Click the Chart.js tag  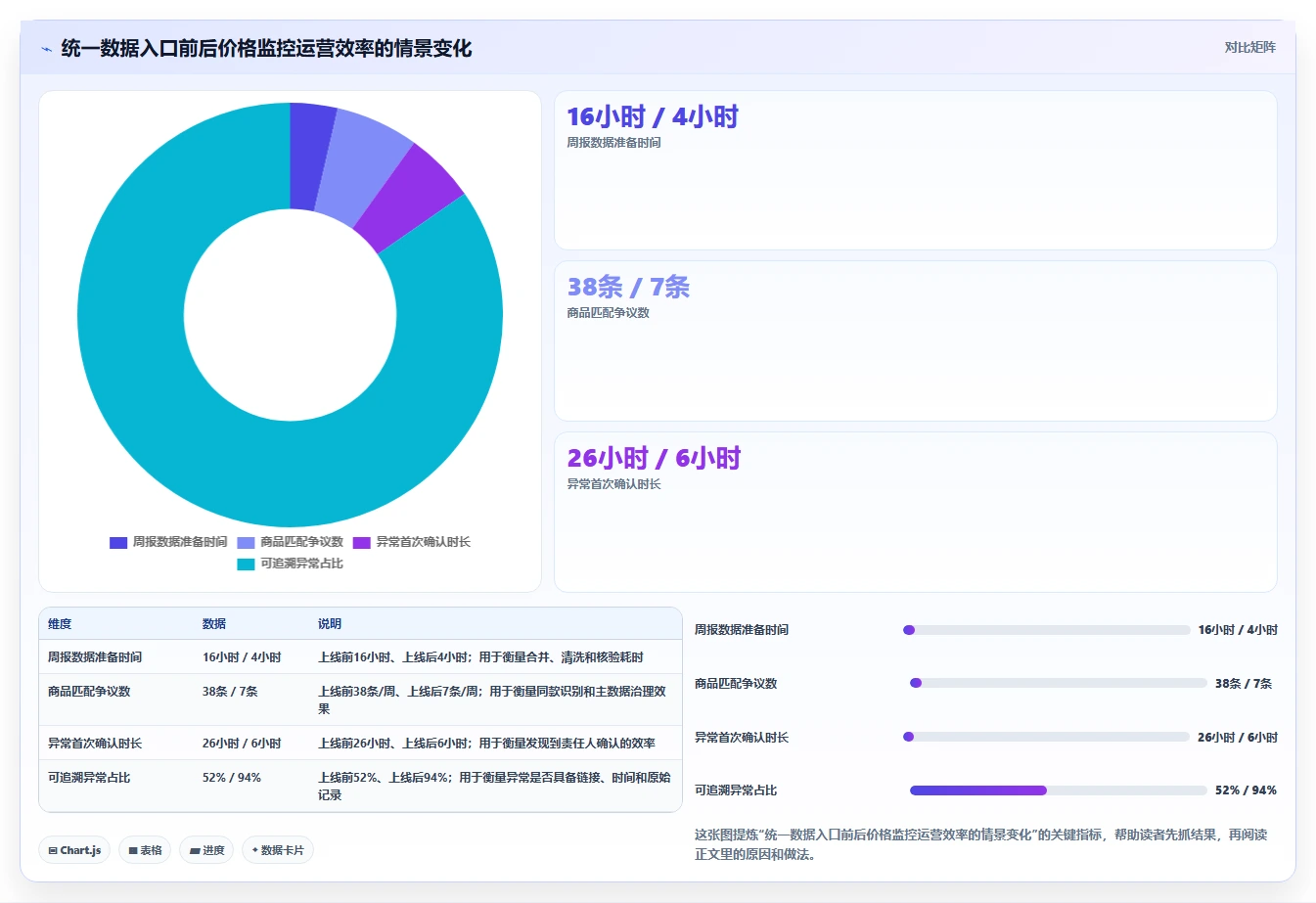(74, 850)
